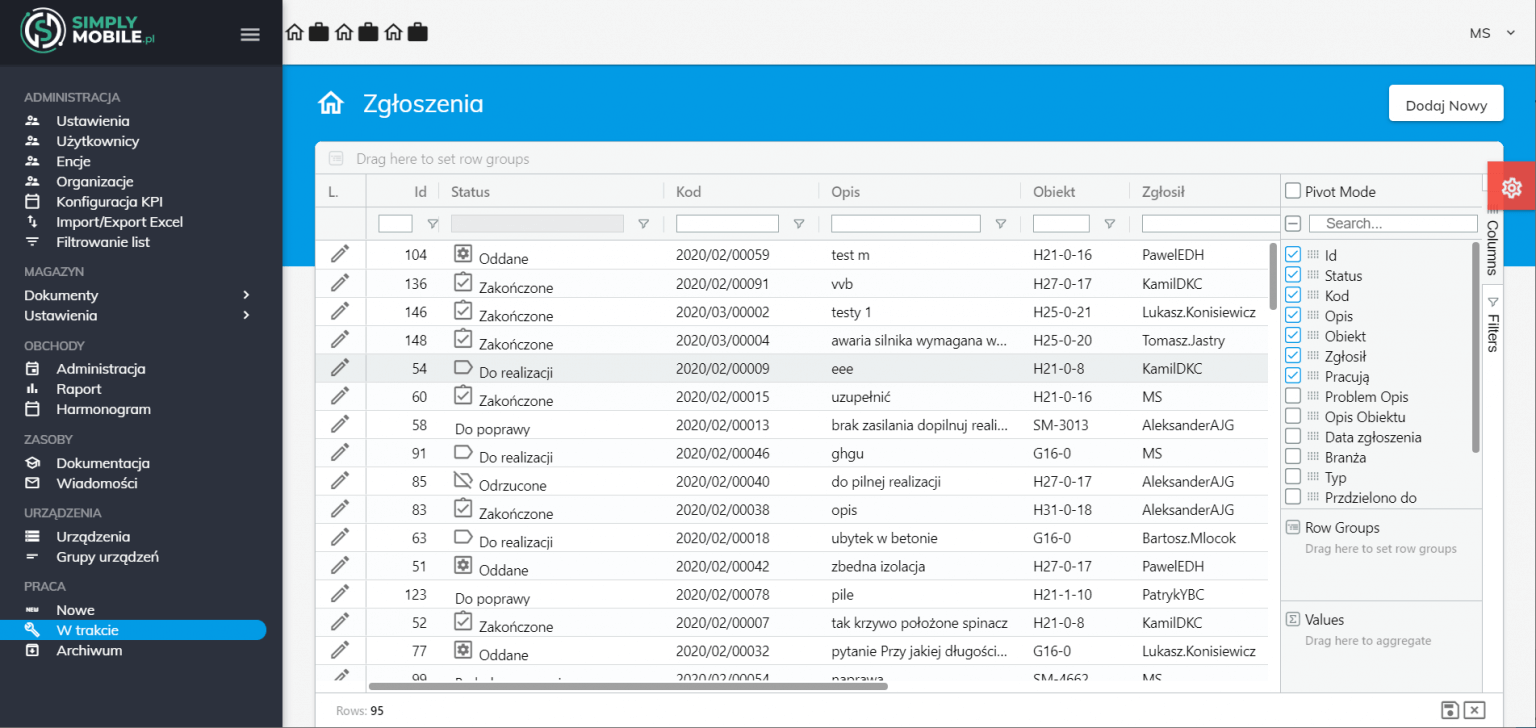This screenshot has width=1536, height=728.
Task: Click the red settings gear icon
Action: [1511, 187]
